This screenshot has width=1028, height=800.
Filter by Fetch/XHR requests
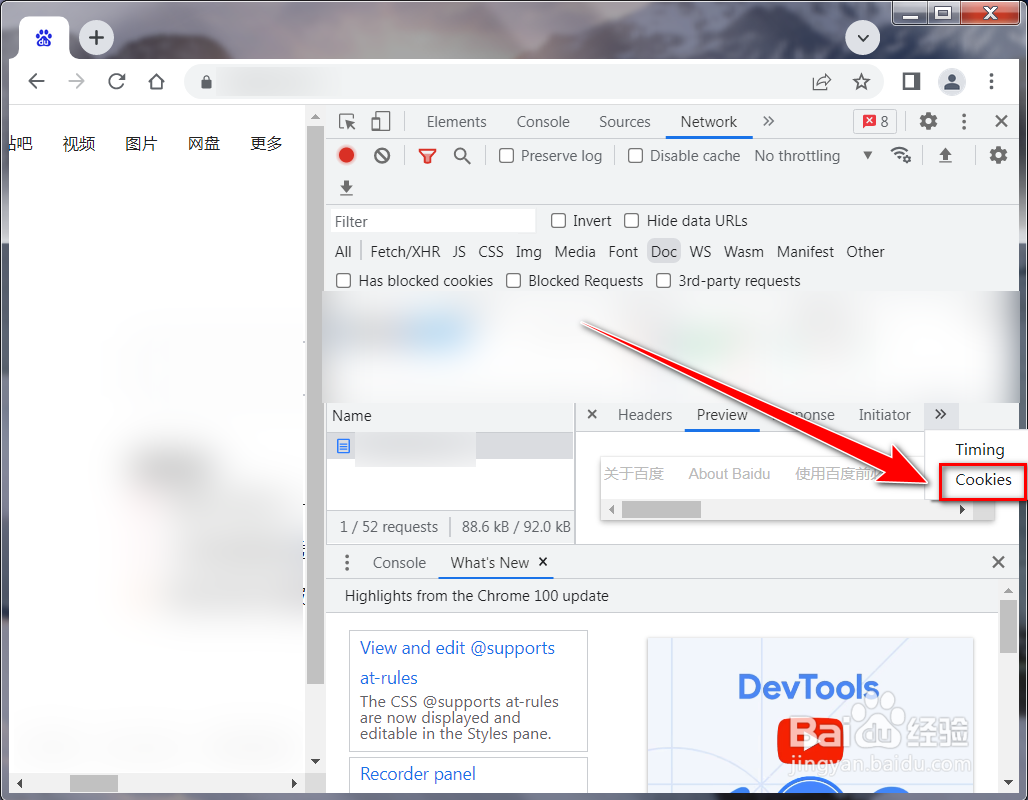[x=405, y=252]
